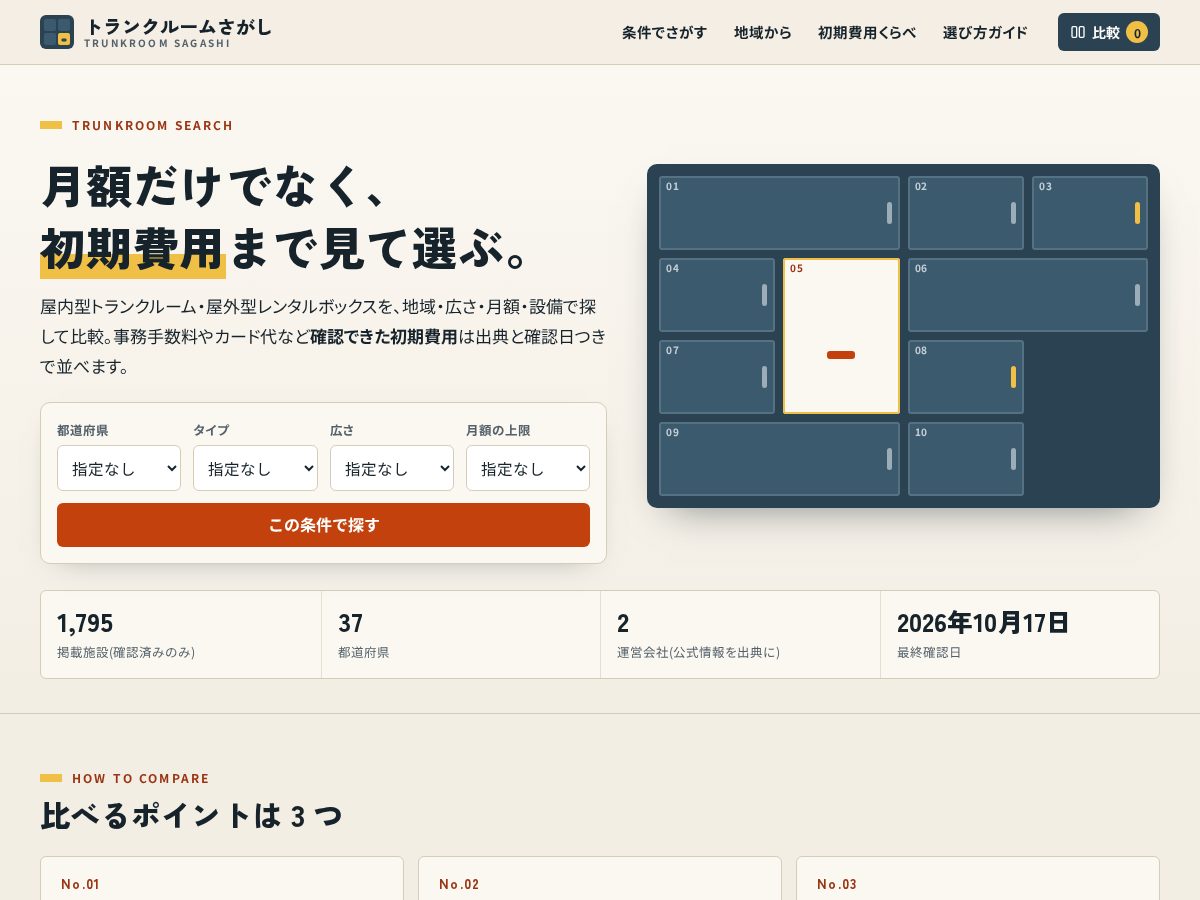The image size is (1200, 900).
Task: Expand the 広さ dropdown
Action: (x=392, y=468)
